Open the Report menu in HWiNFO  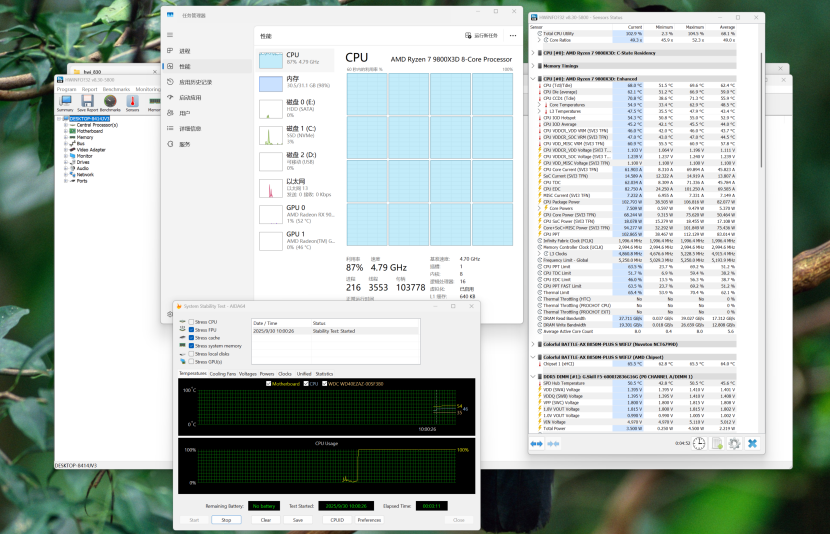point(92,89)
